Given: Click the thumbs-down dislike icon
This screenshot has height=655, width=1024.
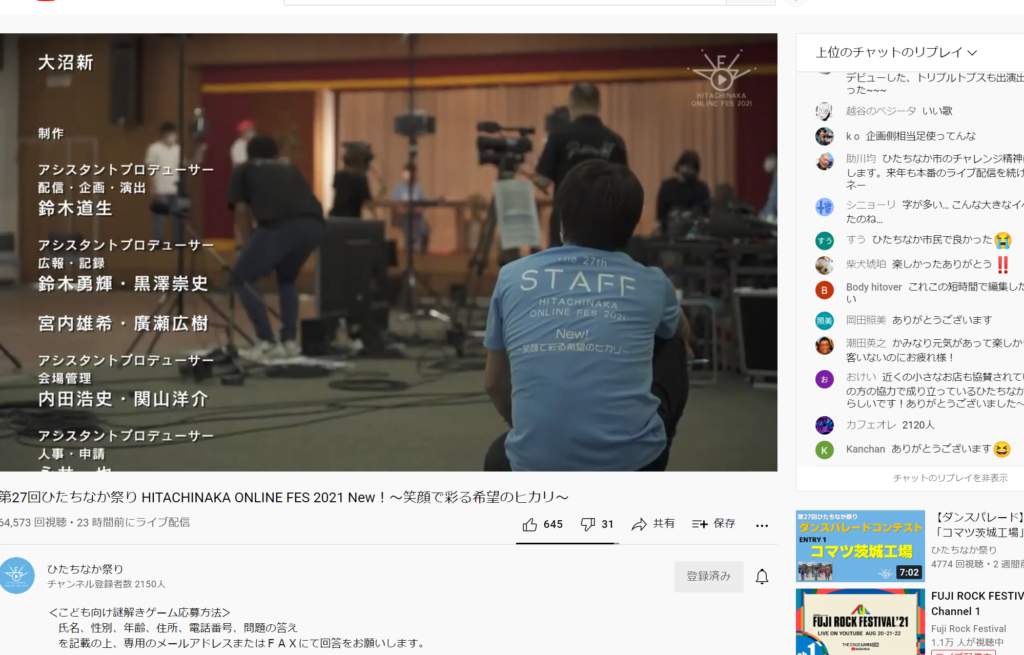Looking at the screenshot, I should pos(588,524).
